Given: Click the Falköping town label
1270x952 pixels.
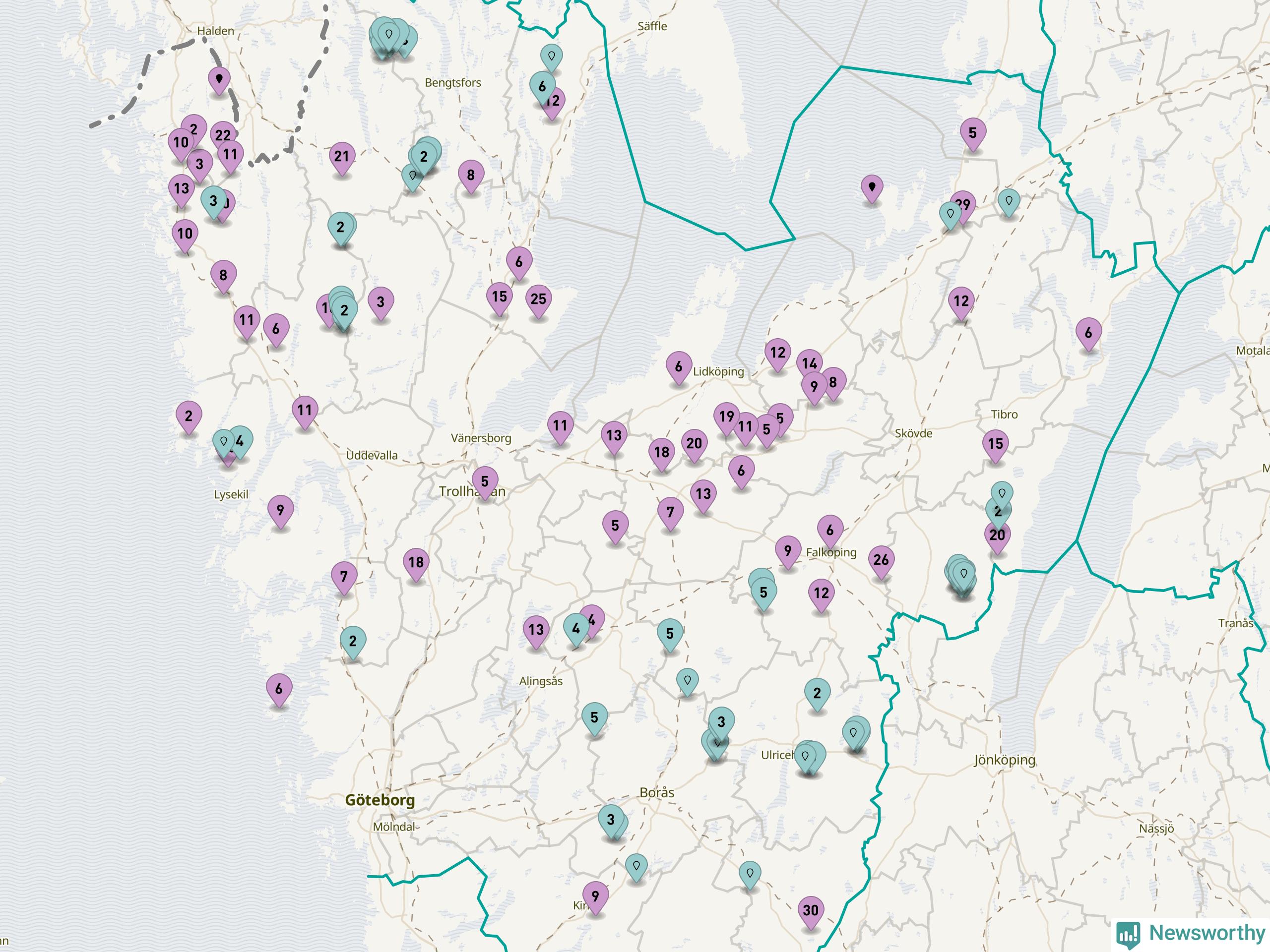Looking at the screenshot, I should (x=831, y=553).
